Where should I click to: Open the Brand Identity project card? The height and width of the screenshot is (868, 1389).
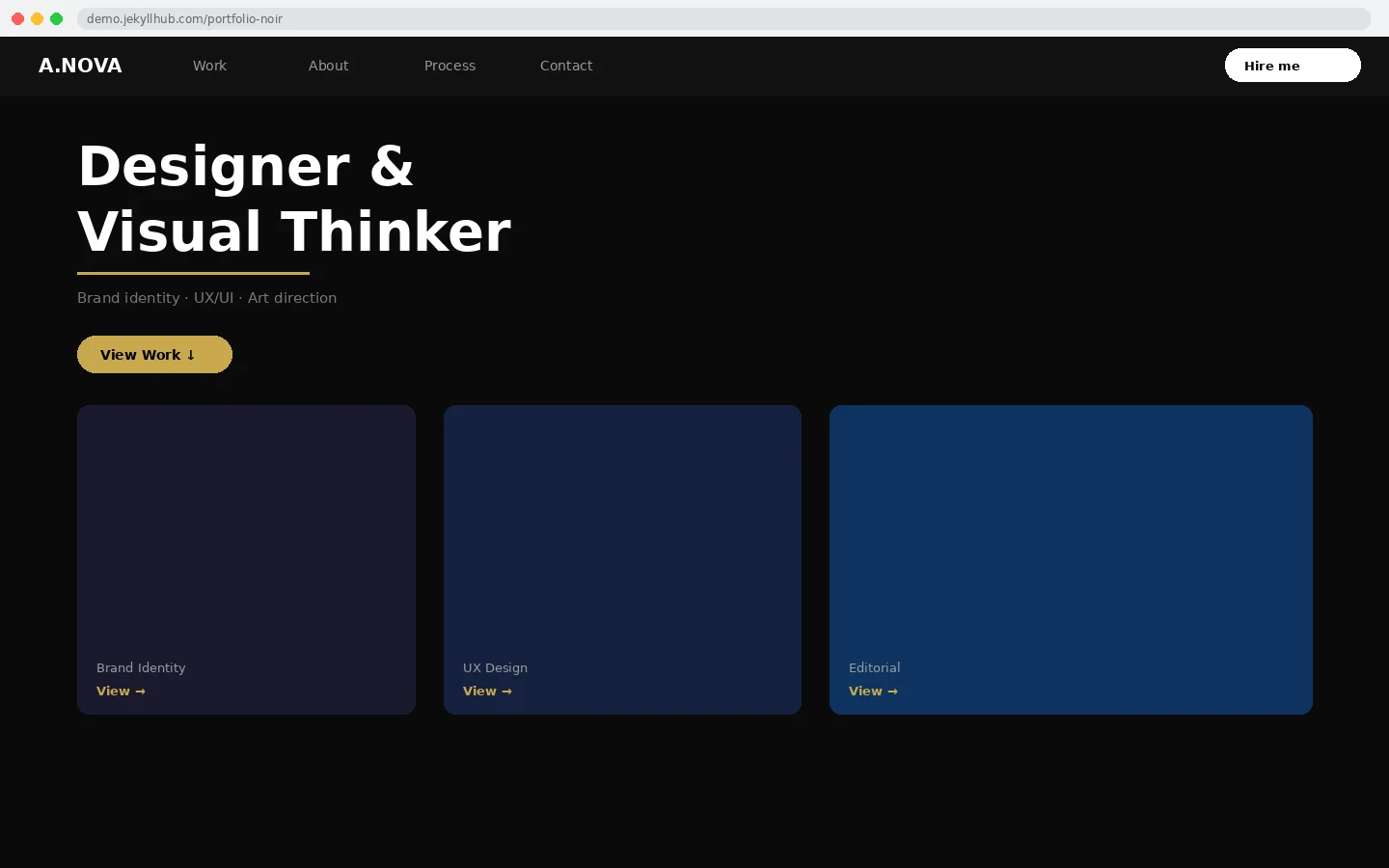[x=246, y=559]
